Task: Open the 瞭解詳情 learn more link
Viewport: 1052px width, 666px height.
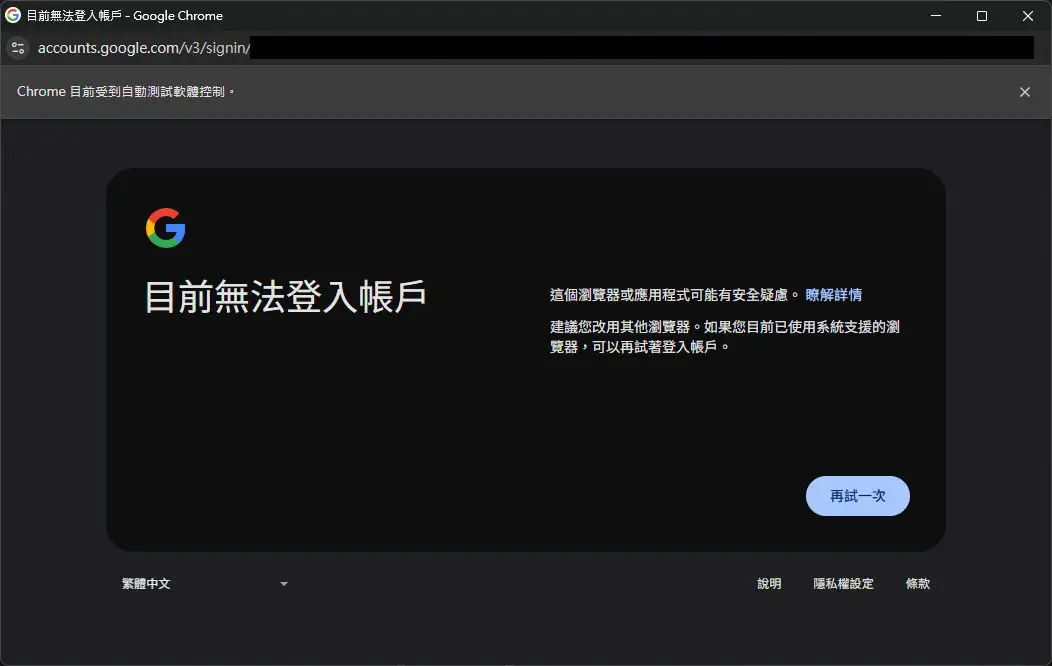Action: (x=833, y=294)
